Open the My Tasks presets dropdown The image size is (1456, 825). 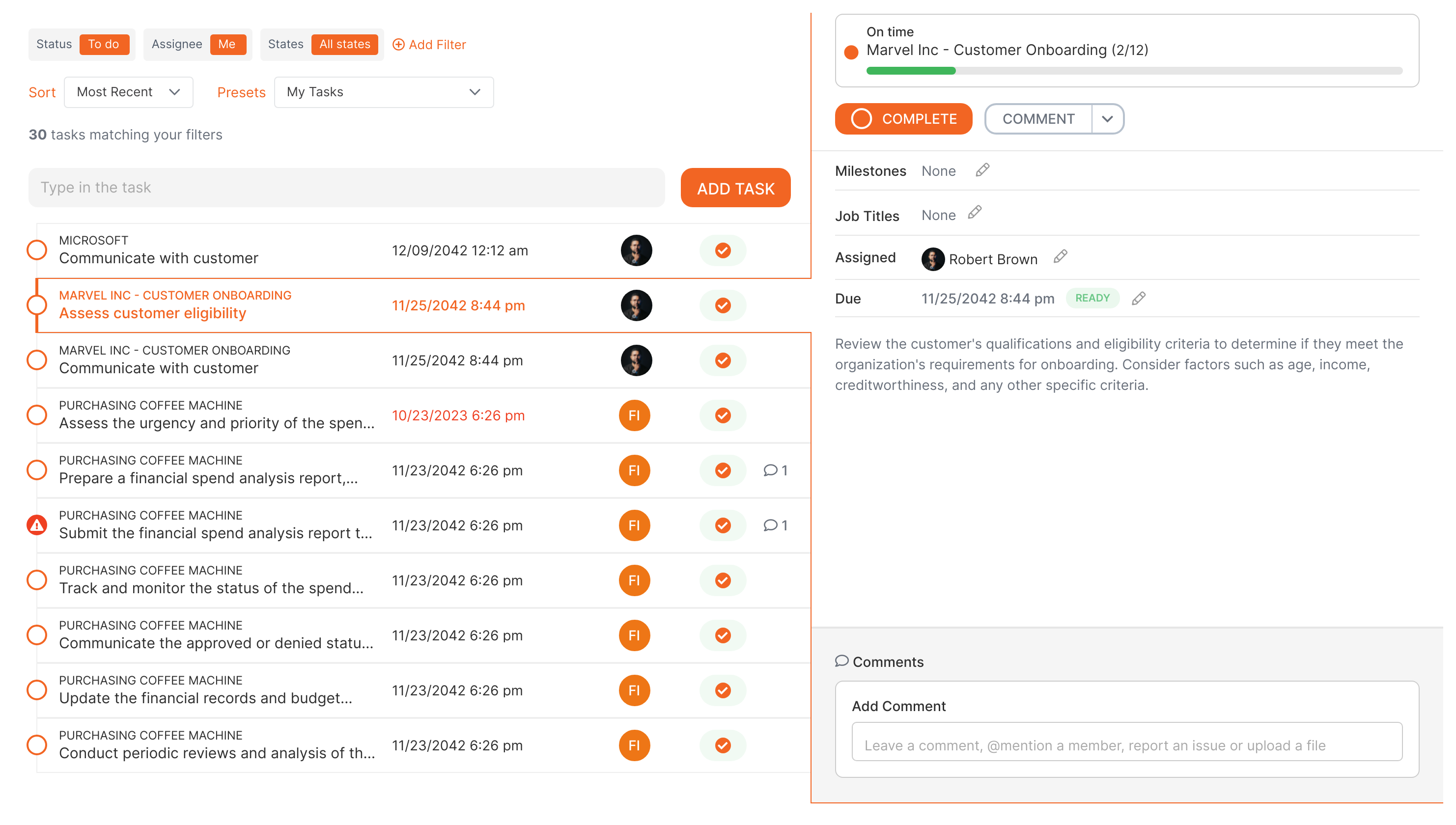(384, 92)
